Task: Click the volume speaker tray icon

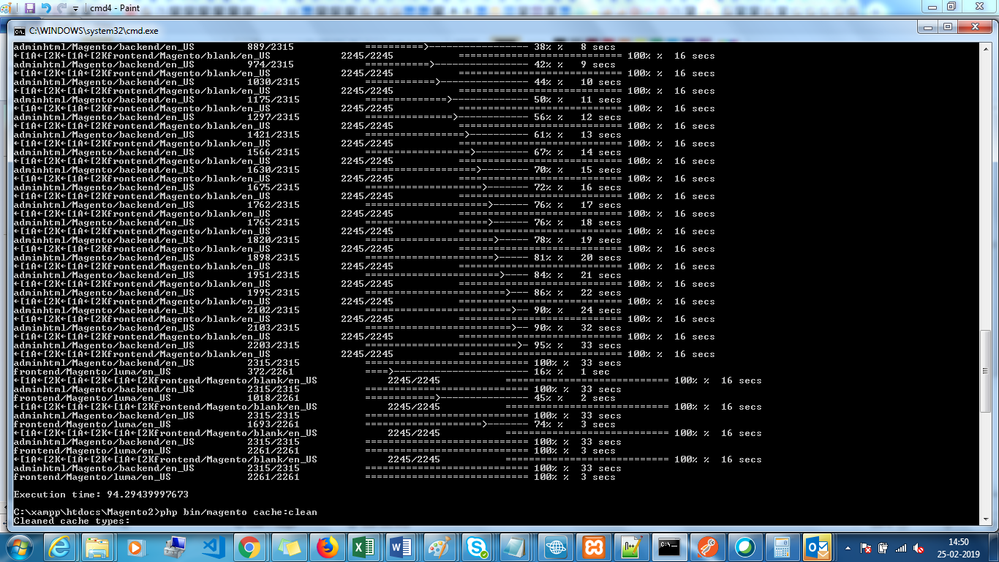Action: [x=918, y=548]
